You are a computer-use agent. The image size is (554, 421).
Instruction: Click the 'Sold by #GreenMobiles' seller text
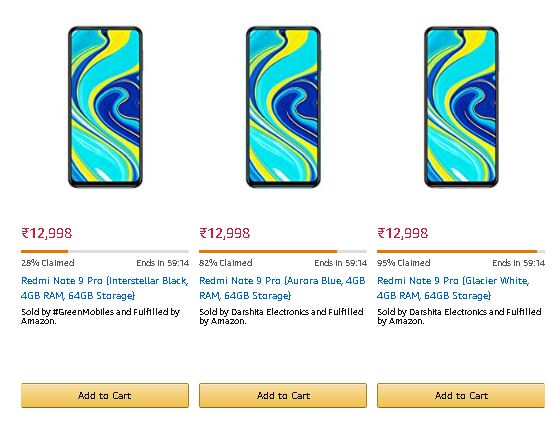(x=67, y=312)
